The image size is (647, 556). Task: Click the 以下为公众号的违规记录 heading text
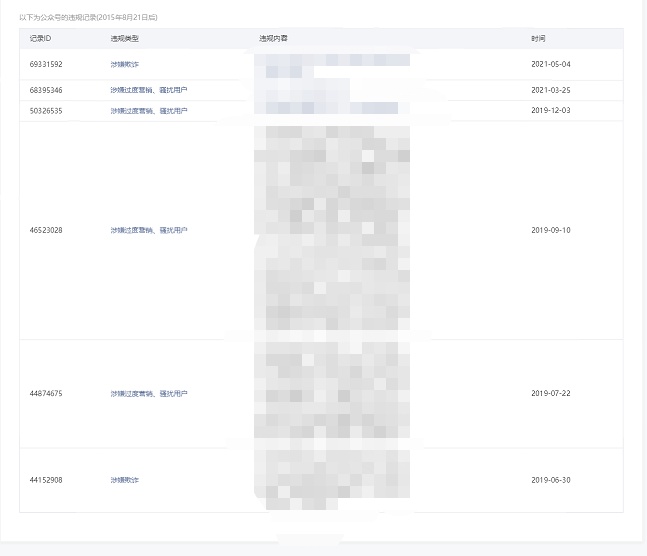[x=88, y=17]
